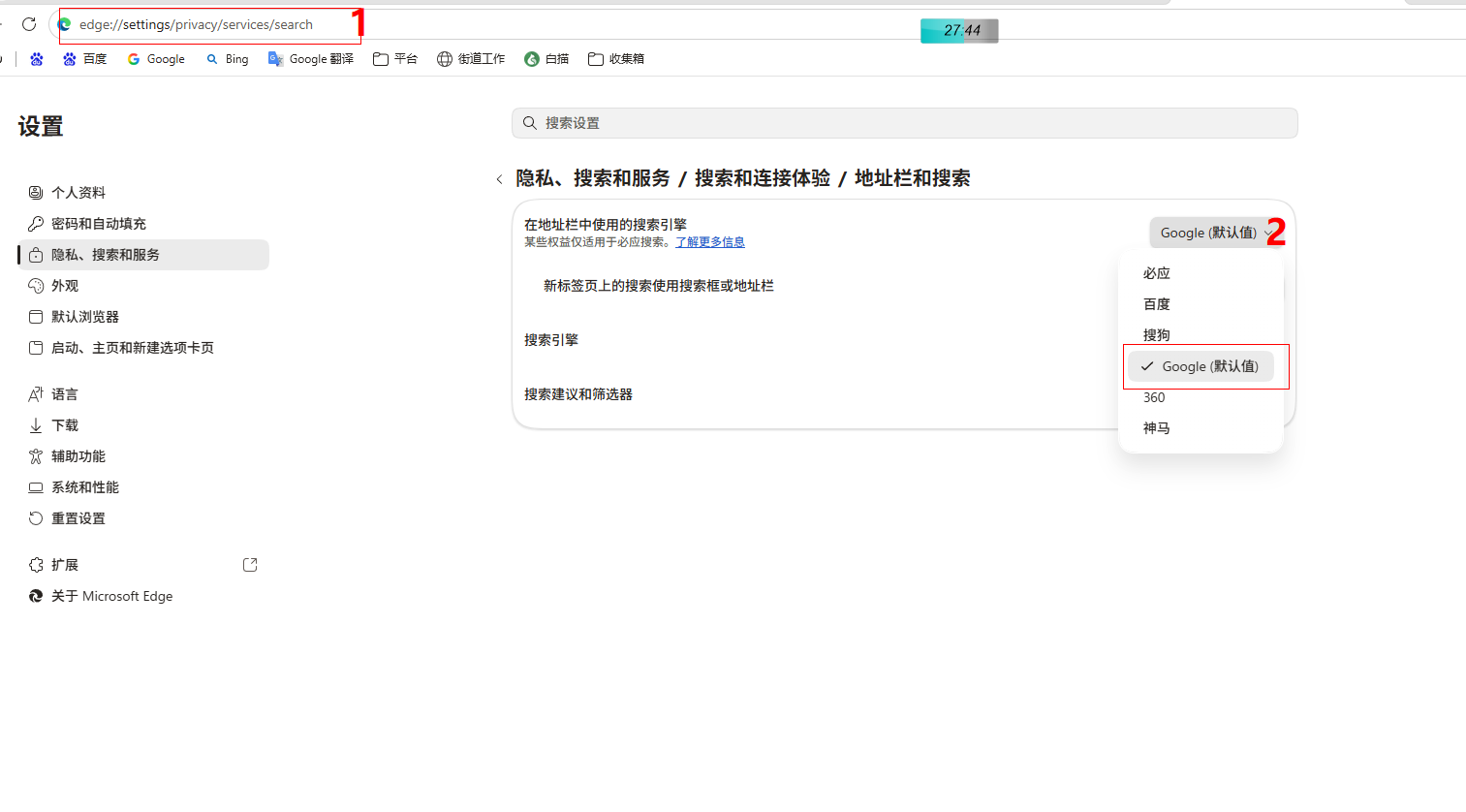The image size is (1466, 812).
Task: Open 语言 in the settings sidebar
Action: [143, 394]
